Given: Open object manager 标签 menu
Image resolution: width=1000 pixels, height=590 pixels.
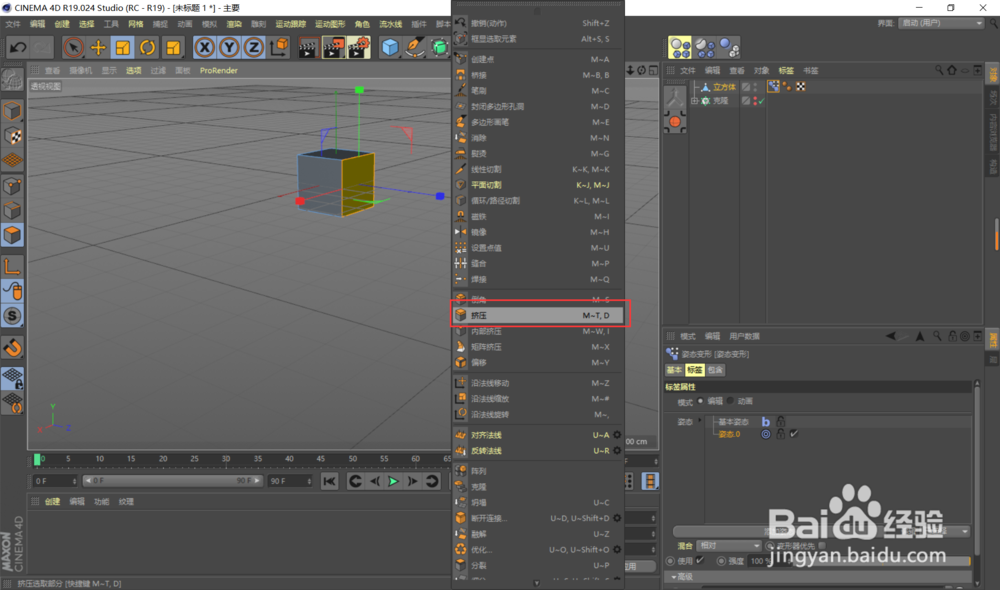Looking at the screenshot, I should point(786,71).
